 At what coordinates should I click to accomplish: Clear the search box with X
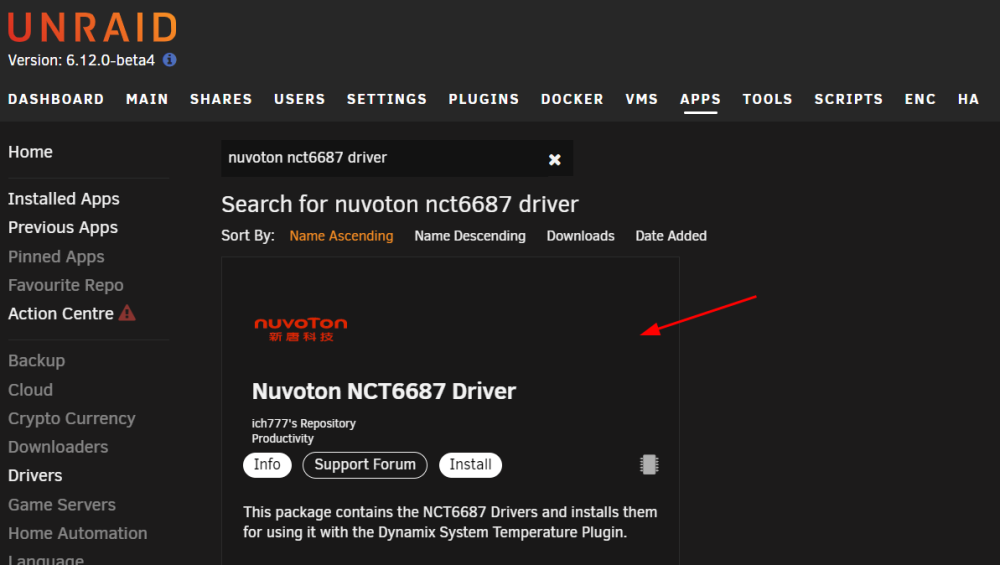point(555,159)
